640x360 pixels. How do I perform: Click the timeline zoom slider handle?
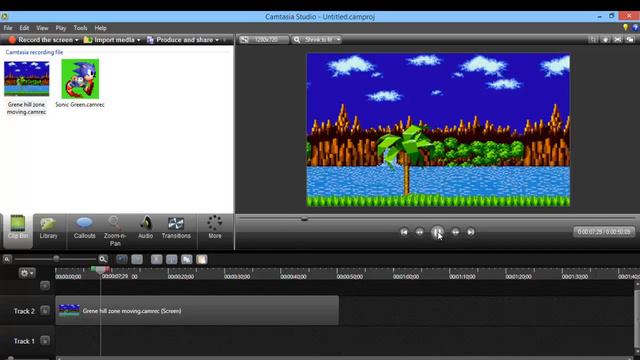click(x=56, y=259)
